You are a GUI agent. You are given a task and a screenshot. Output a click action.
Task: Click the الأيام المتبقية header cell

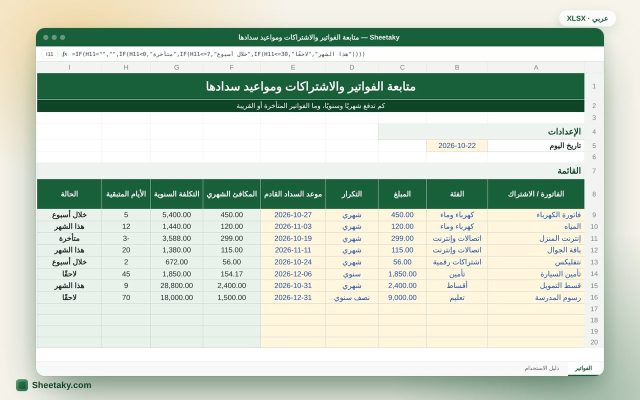tap(126, 194)
